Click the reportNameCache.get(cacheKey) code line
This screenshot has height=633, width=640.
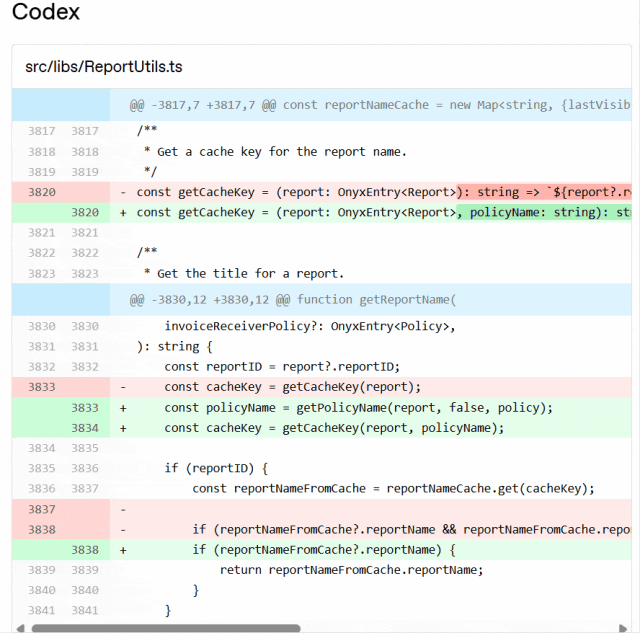tap(393, 489)
